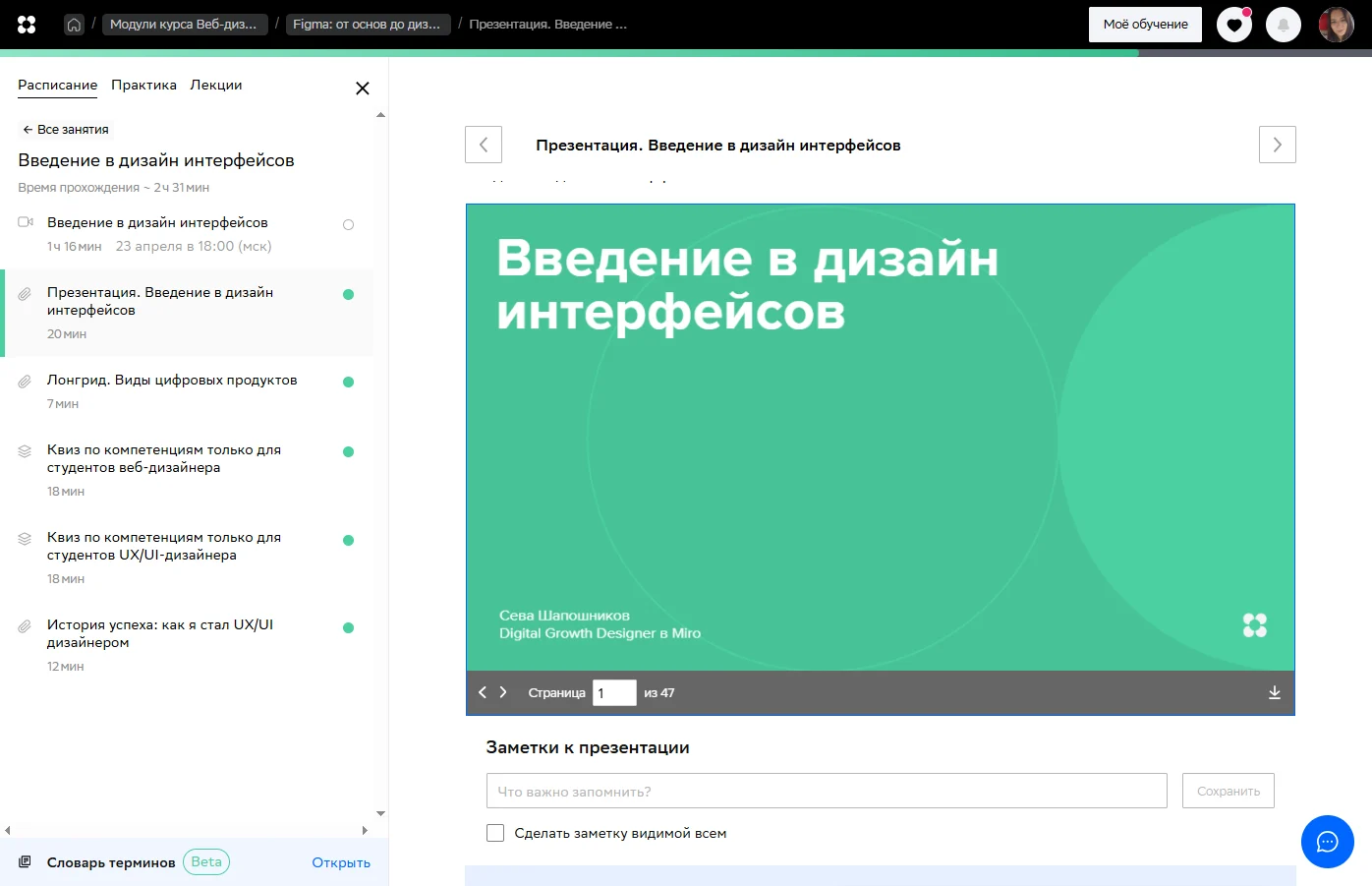This screenshot has width=1372, height=886.
Task: Open the support chat bubble
Action: click(x=1328, y=842)
